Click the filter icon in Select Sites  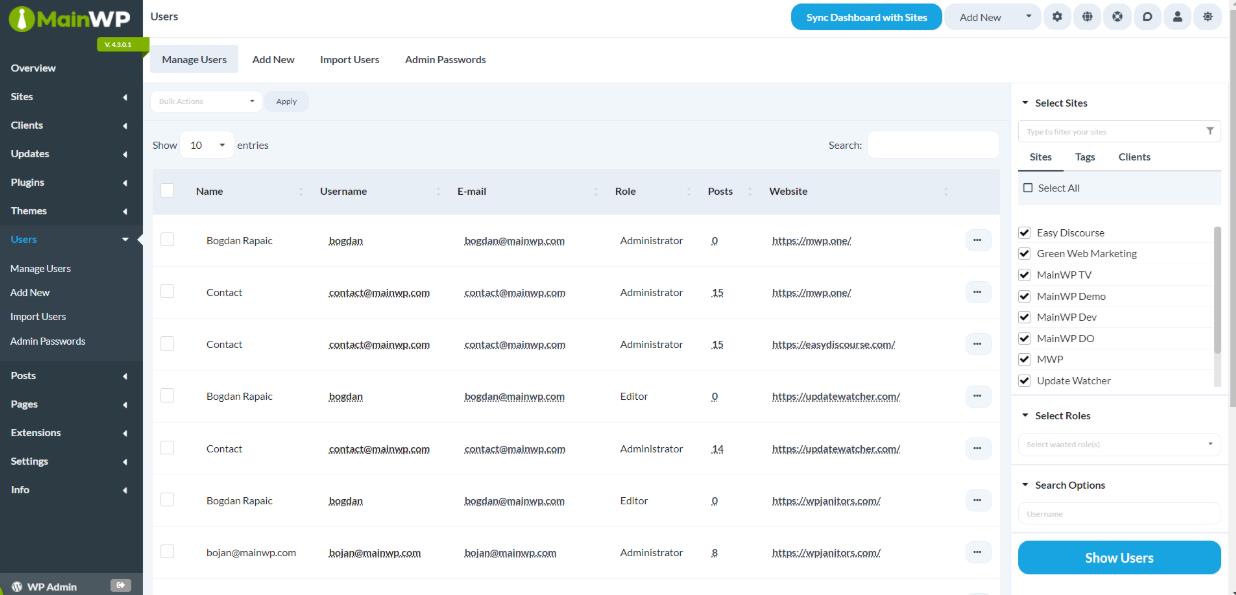click(x=1210, y=131)
